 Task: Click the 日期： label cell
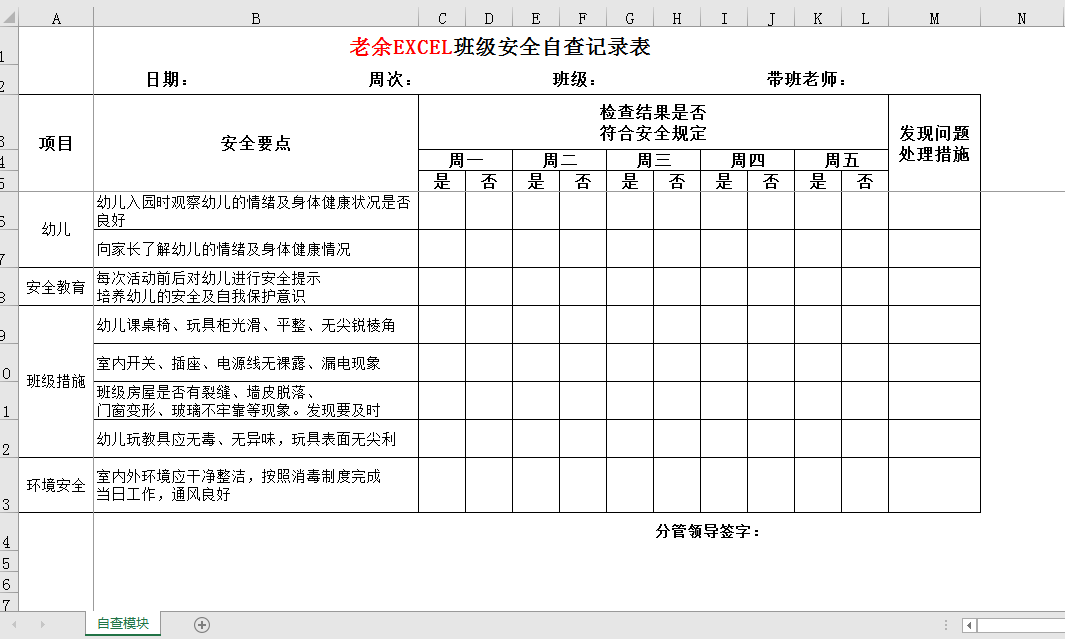point(167,79)
